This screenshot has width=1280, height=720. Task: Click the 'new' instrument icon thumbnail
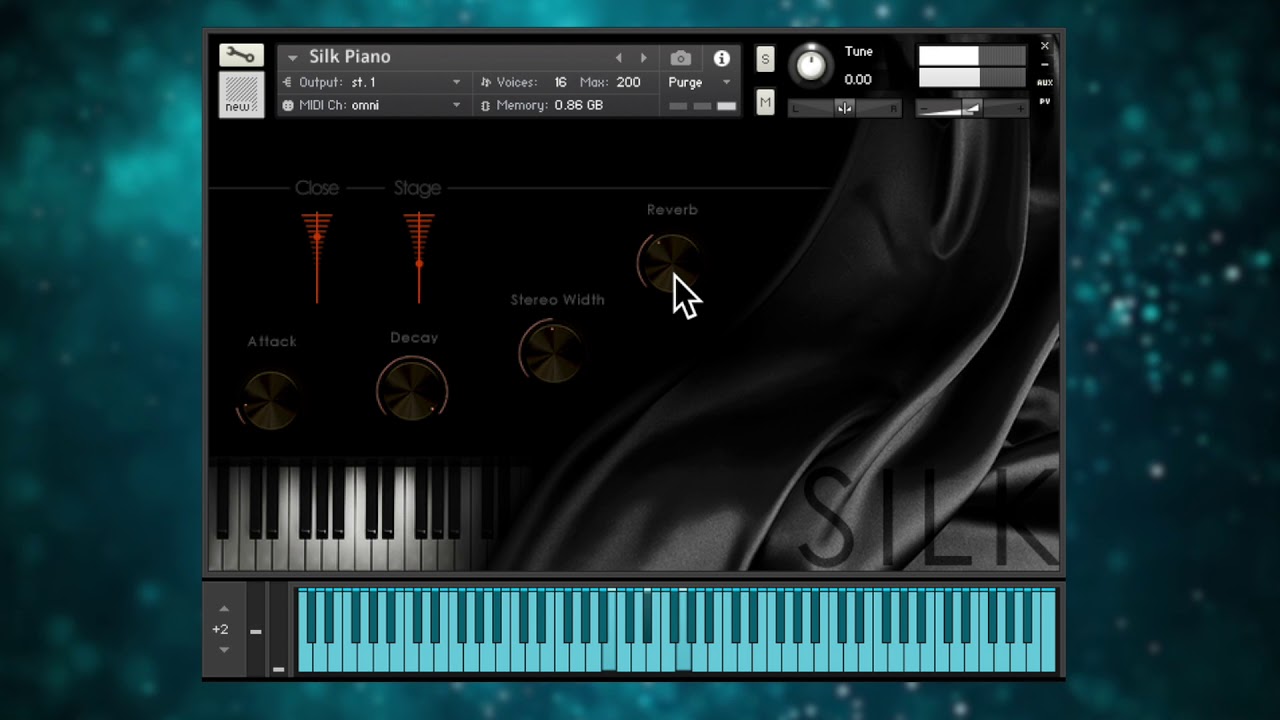click(241, 95)
